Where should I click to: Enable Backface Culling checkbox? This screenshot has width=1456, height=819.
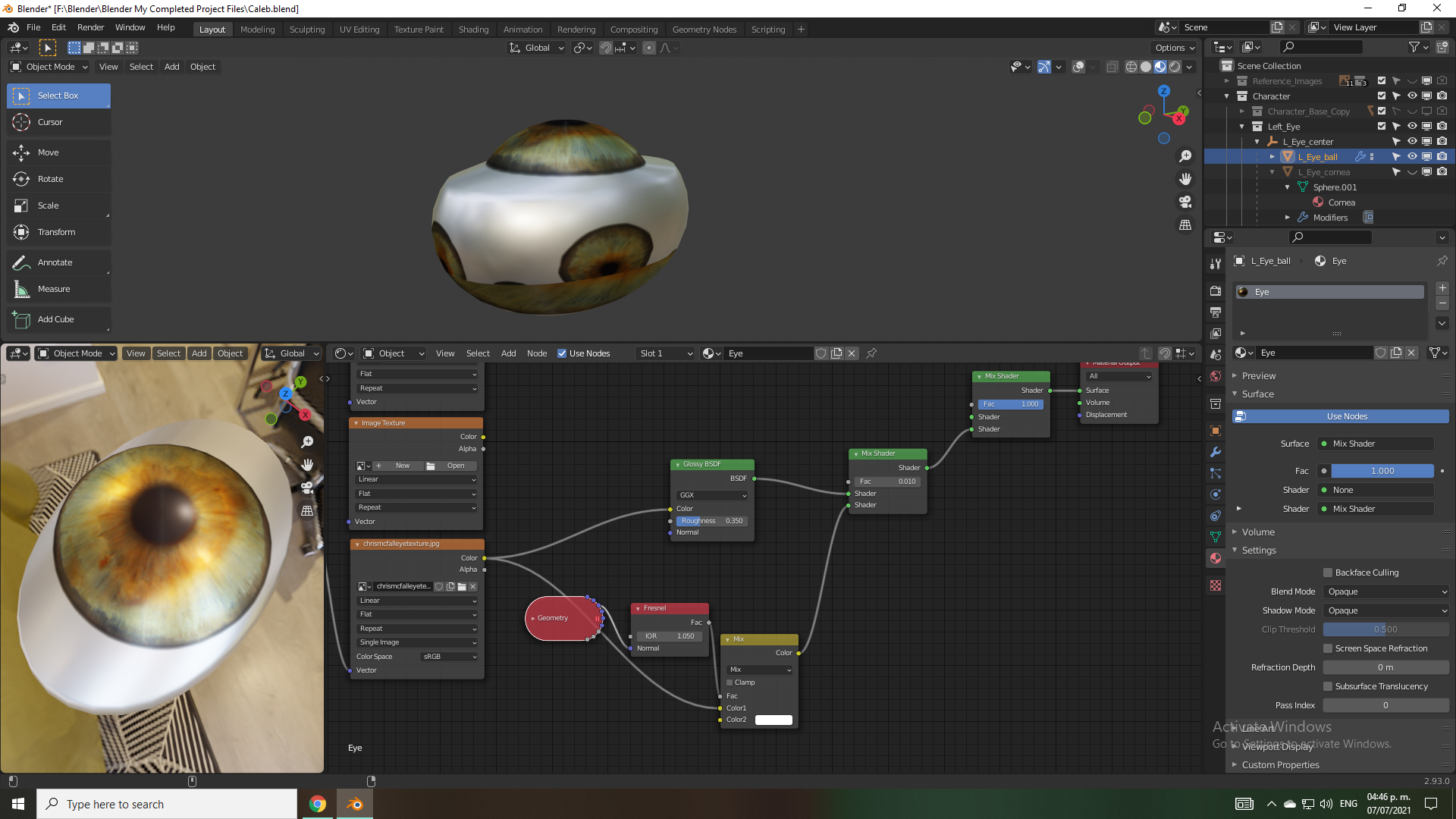coord(1328,573)
